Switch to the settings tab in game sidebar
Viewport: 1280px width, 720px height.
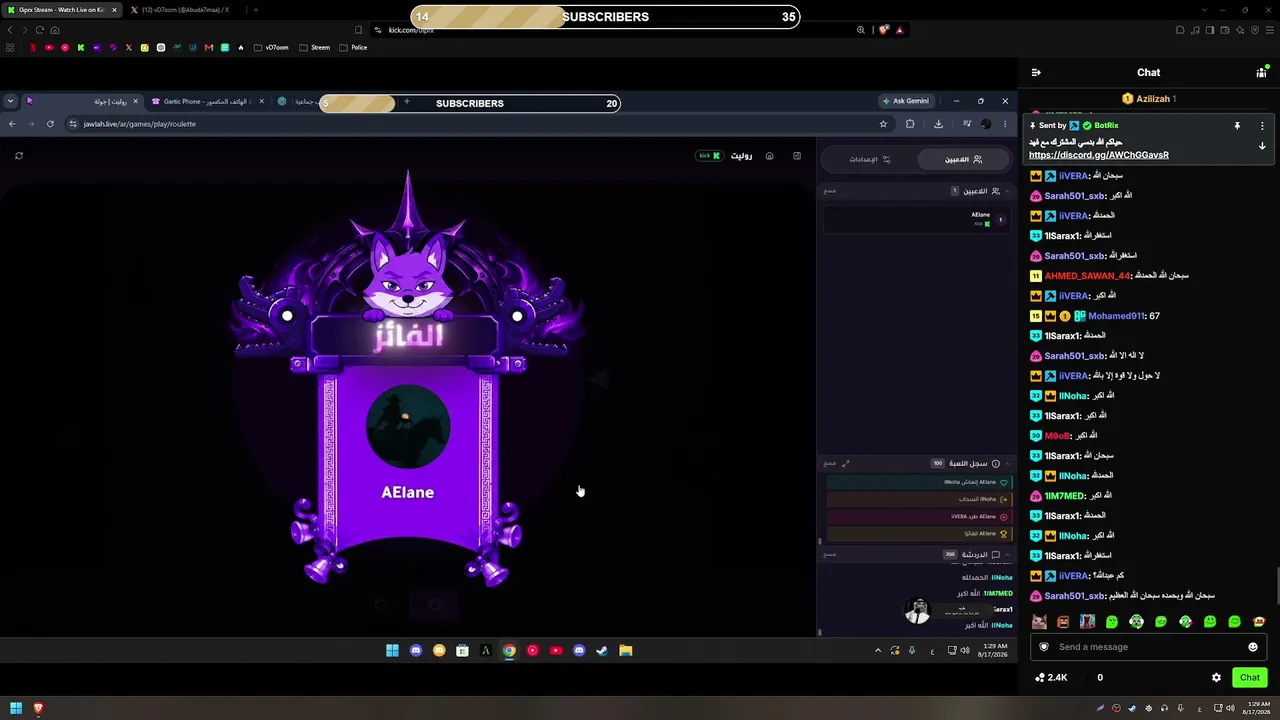[870, 159]
